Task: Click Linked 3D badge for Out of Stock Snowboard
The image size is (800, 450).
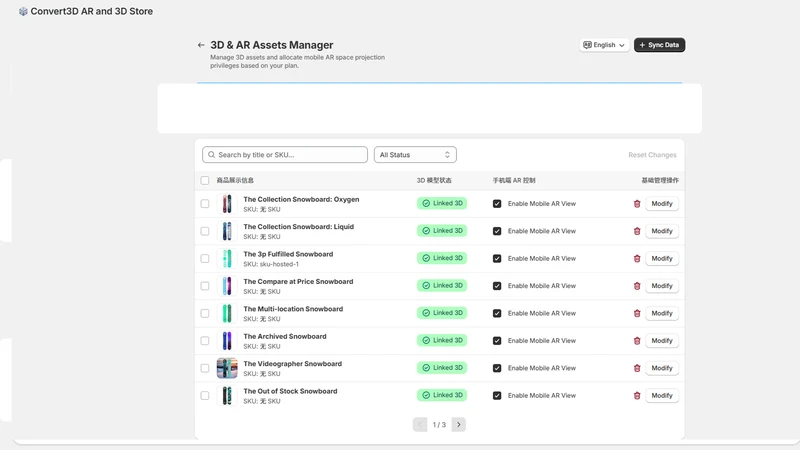Action: coord(442,395)
